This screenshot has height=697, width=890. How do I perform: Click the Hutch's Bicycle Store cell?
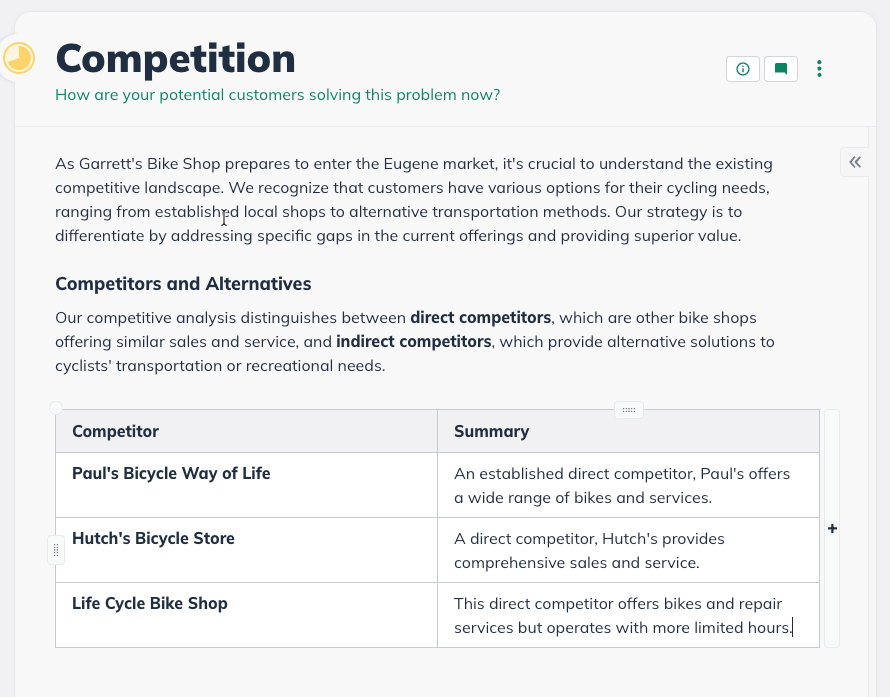click(x=153, y=538)
